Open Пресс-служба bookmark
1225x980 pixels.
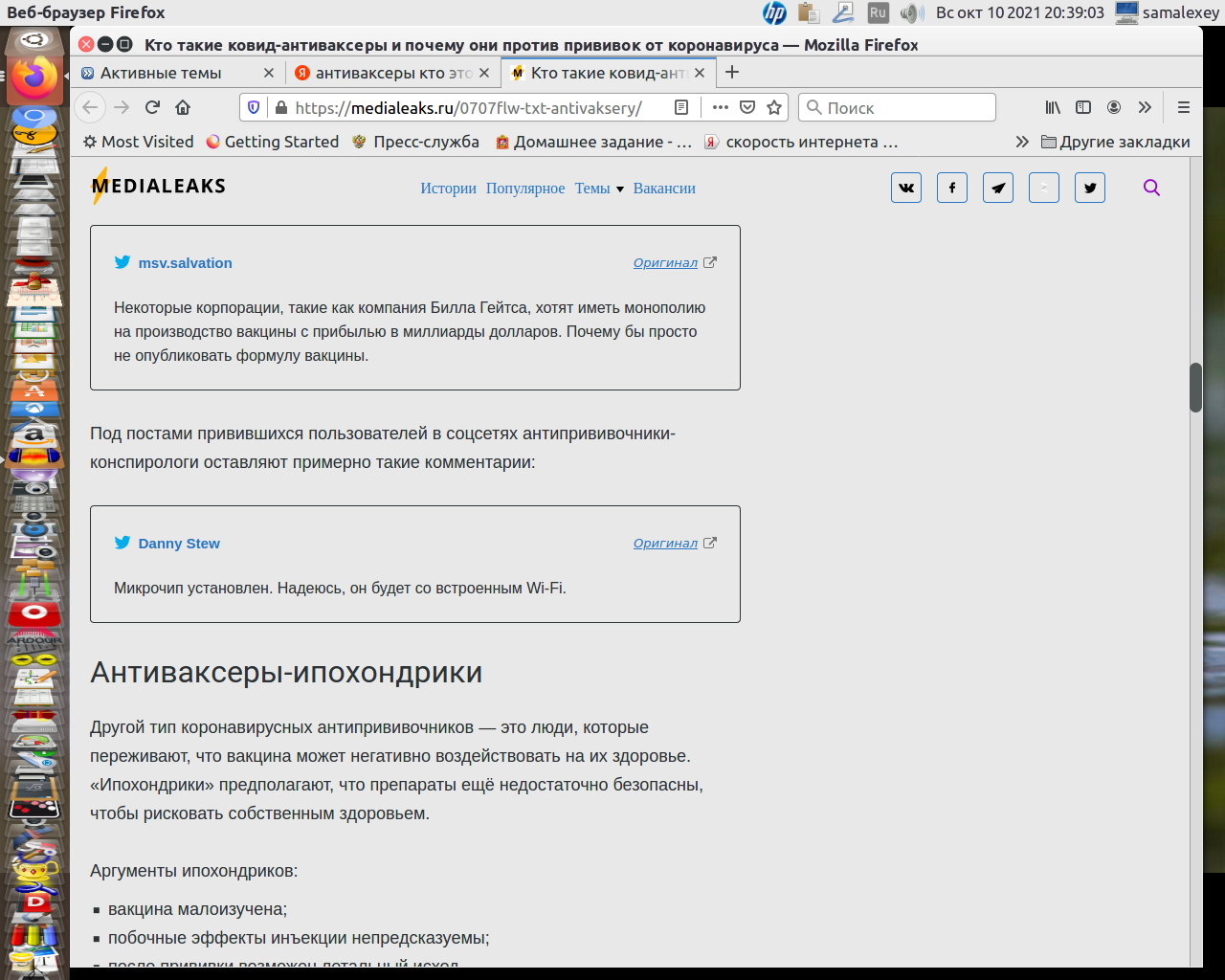(x=415, y=142)
